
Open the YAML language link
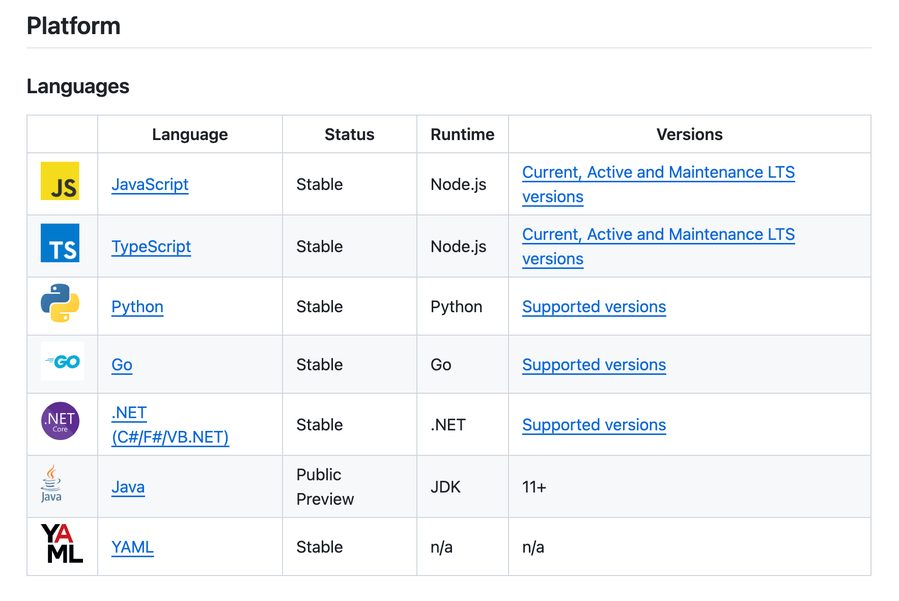click(x=133, y=547)
